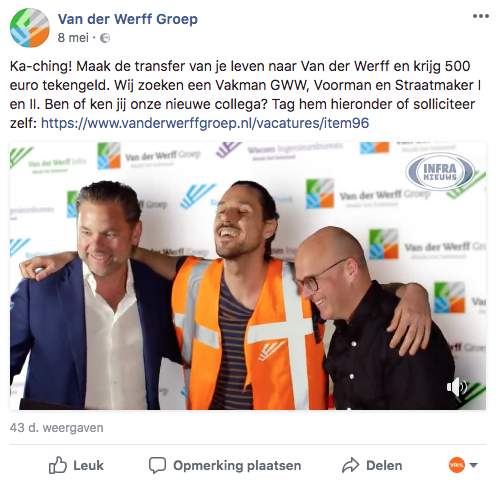The width and height of the screenshot is (498, 484).
Task: Open the Van der Werff Groep profile picture
Action: click(x=30, y=28)
